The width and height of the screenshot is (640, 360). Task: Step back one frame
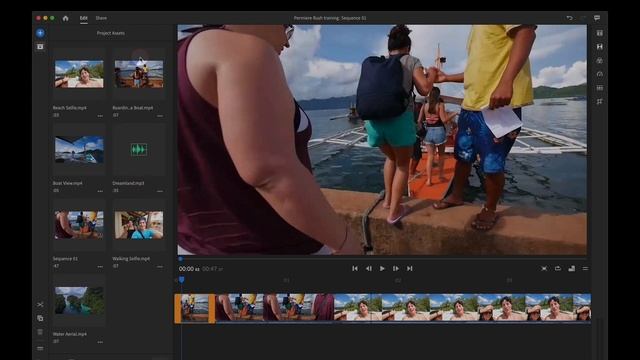[x=369, y=269]
